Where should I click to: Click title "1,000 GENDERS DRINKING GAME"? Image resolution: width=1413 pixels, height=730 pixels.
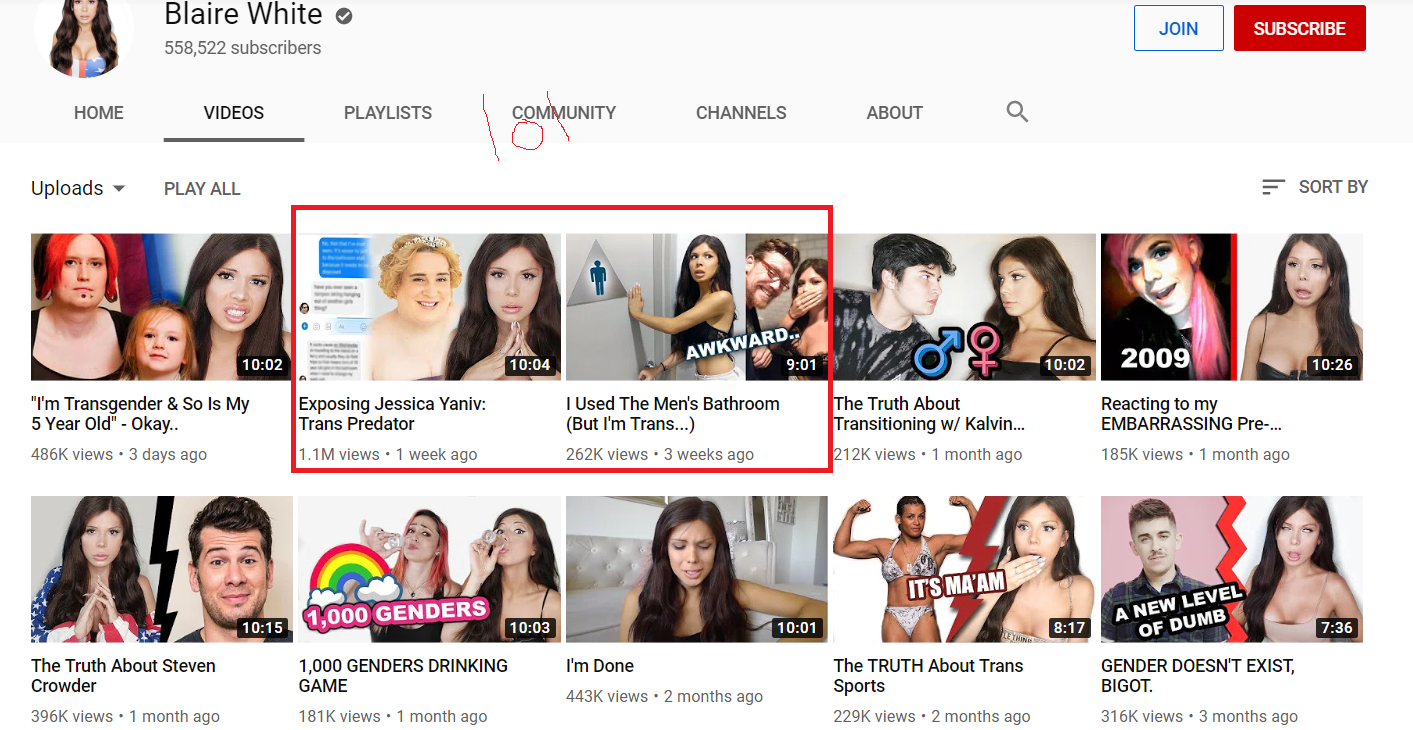pyautogui.click(x=403, y=676)
